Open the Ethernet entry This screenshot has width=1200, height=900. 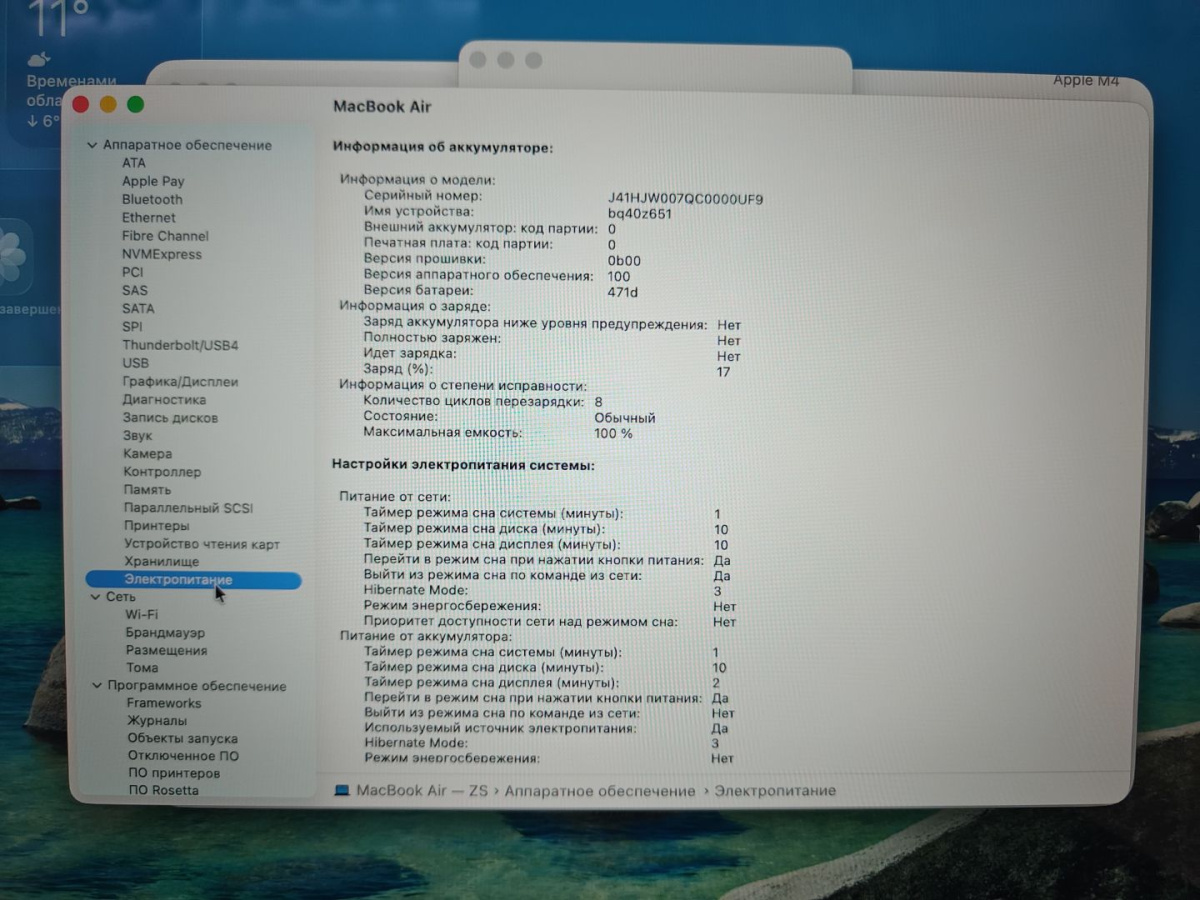coord(149,217)
